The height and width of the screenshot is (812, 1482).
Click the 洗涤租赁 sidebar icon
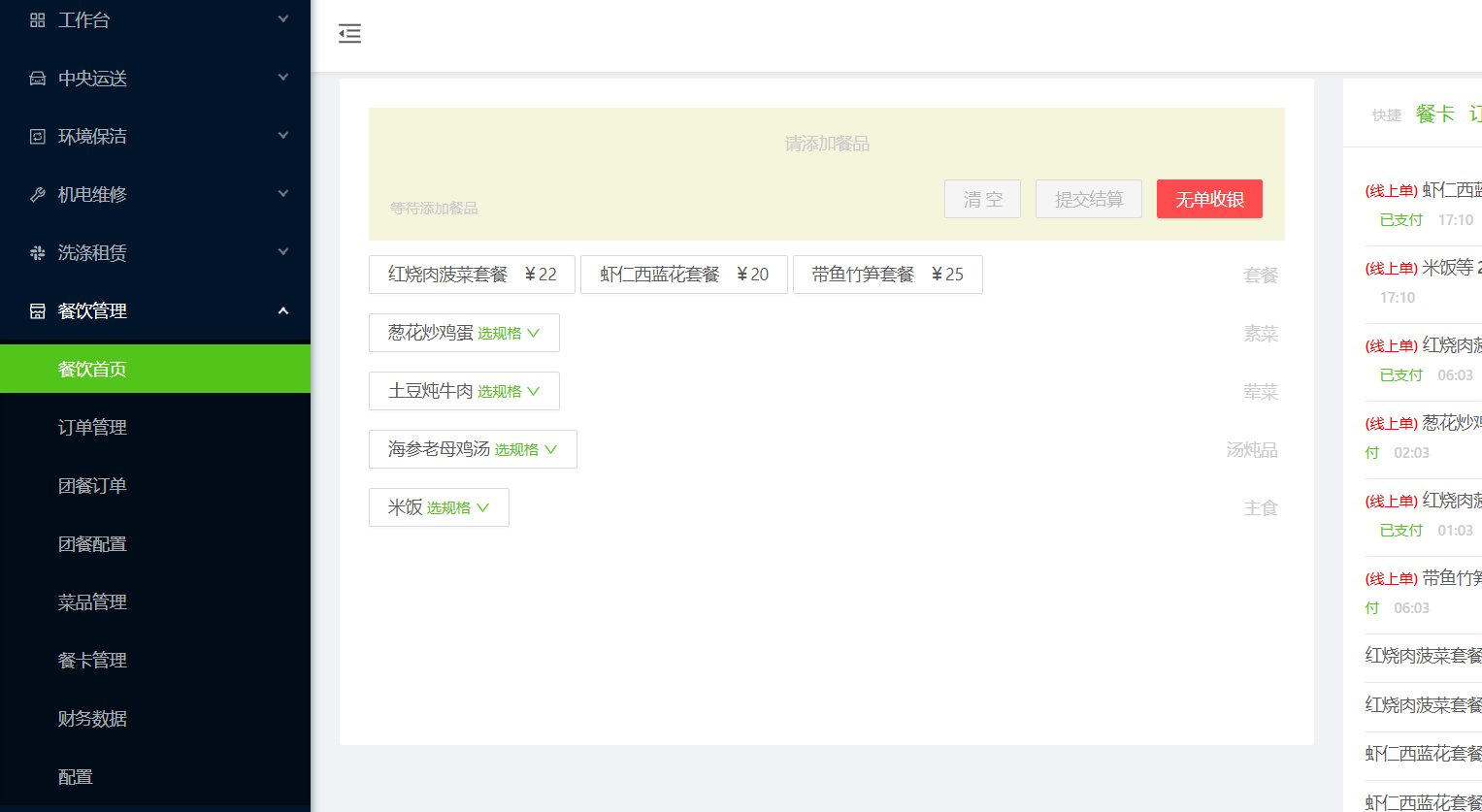point(38,252)
